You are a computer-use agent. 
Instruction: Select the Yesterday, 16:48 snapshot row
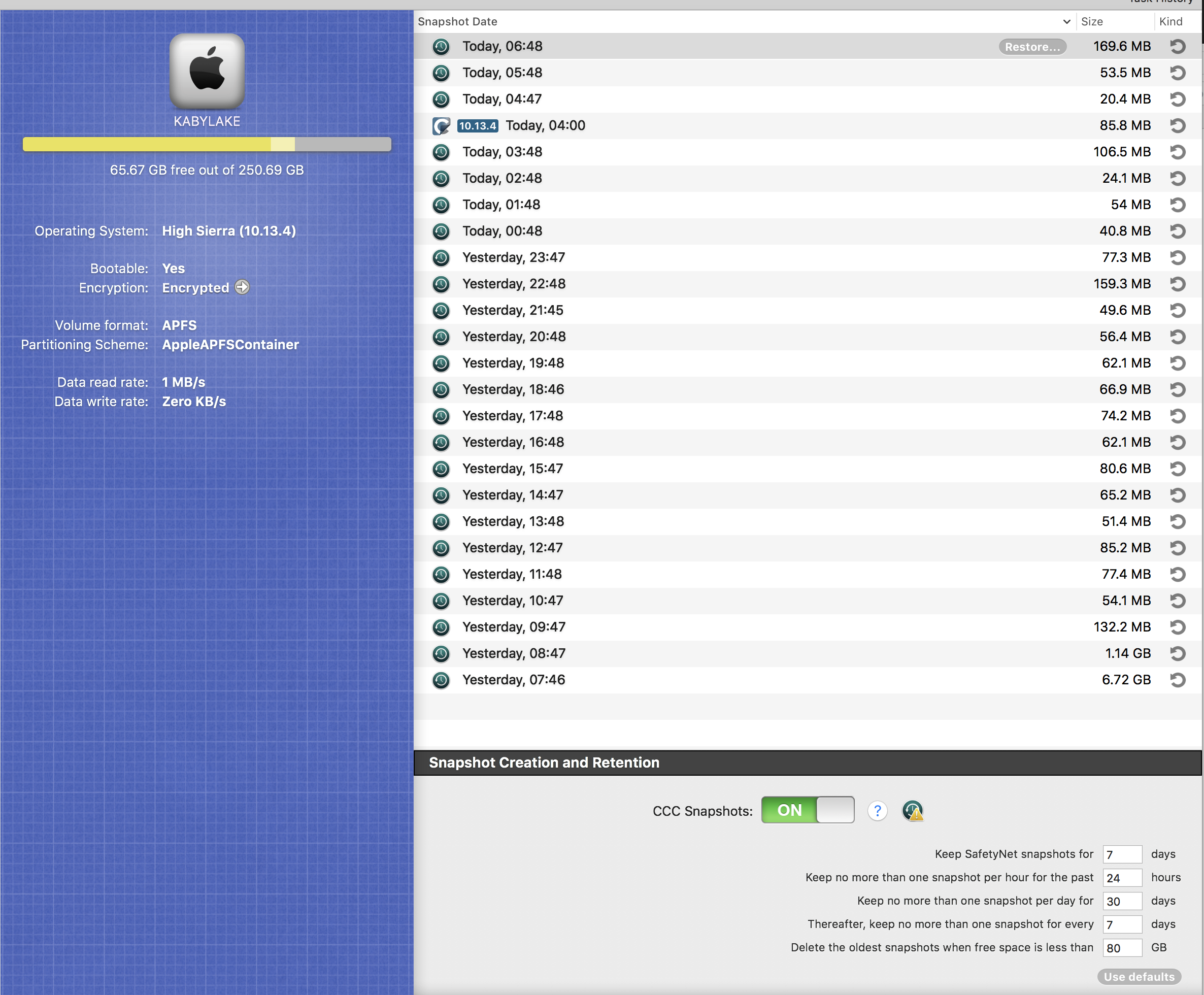[x=808, y=442]
